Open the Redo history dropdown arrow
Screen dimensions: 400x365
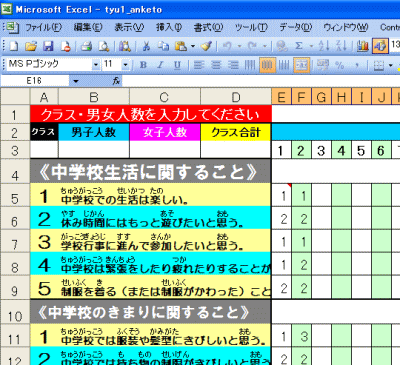pyautogui.click(x=265, y=46)
